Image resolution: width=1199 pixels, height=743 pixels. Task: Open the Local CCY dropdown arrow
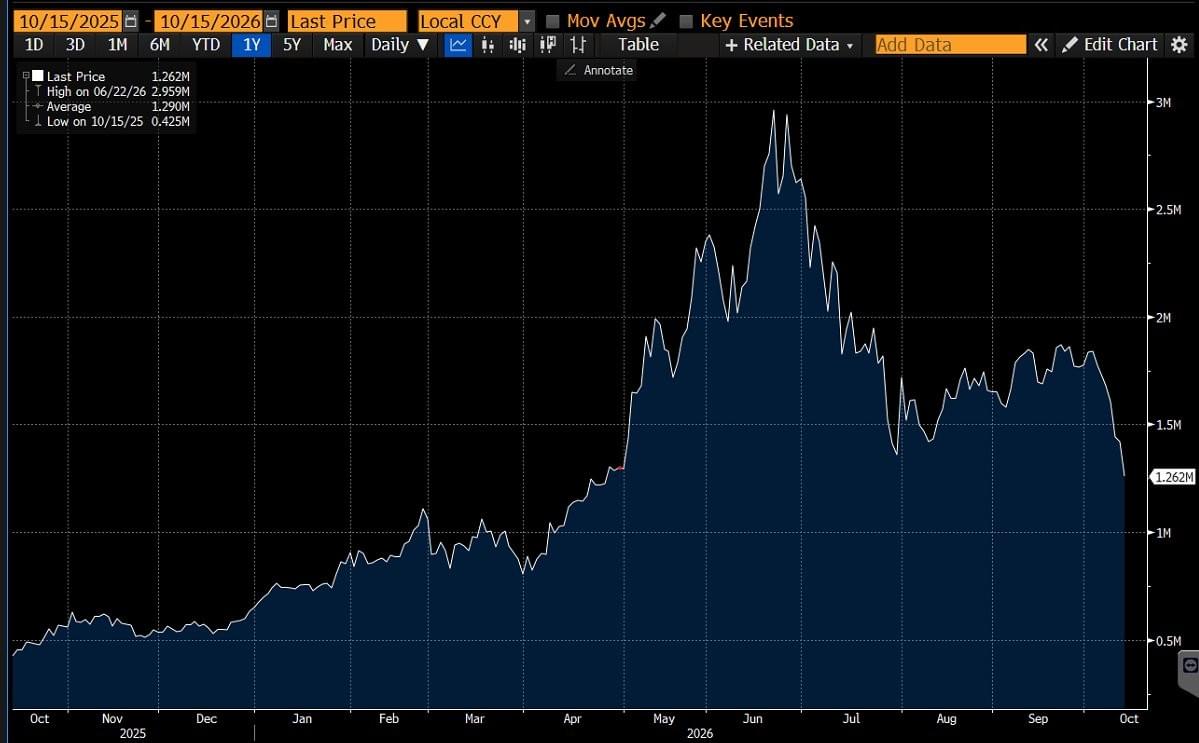[x=527, y=21]
